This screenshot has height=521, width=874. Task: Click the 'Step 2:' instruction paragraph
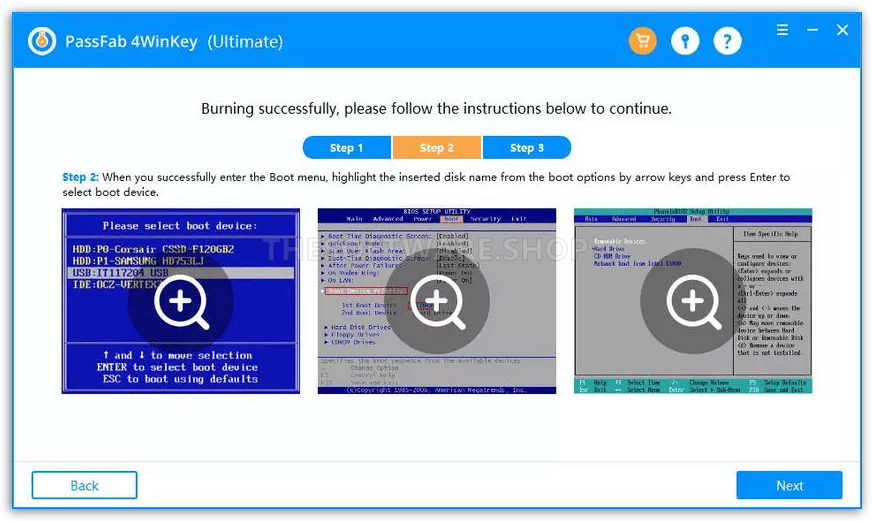pos(426,184)
